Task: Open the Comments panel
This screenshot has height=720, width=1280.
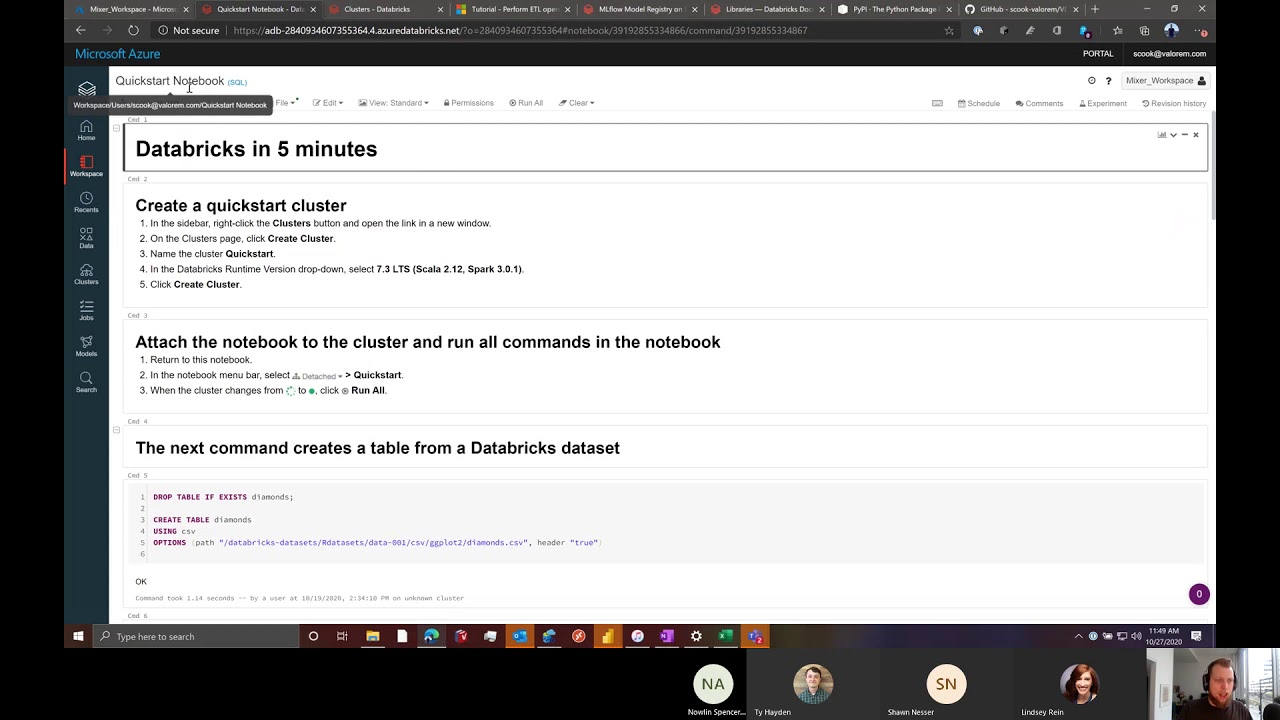Action: 1039,103
